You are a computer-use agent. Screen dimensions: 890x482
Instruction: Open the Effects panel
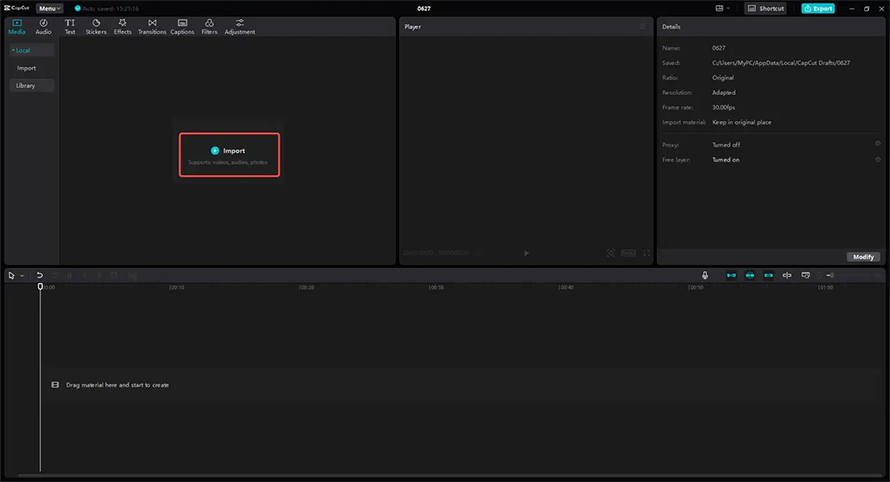click(123, 27)
